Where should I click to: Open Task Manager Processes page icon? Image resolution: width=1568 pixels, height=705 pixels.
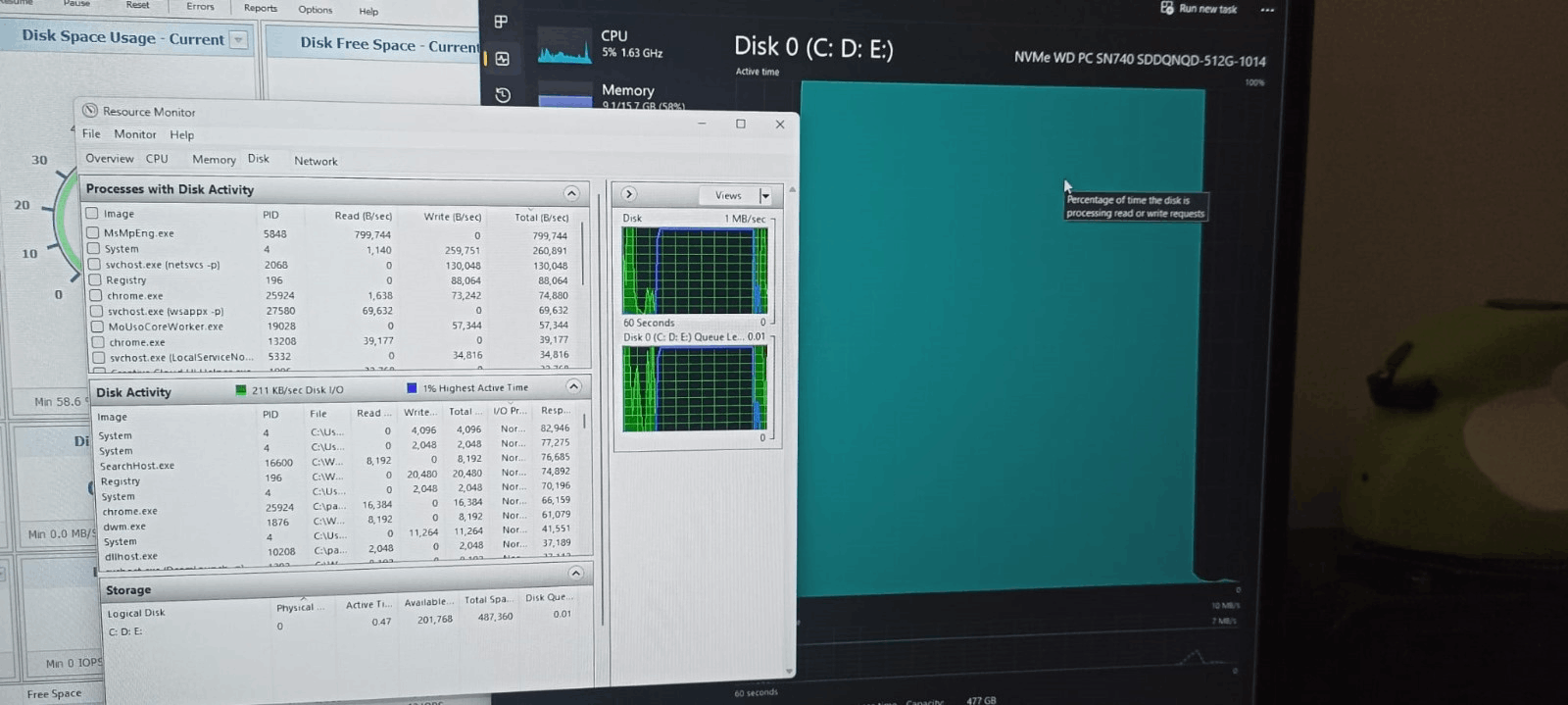point(501,22)
